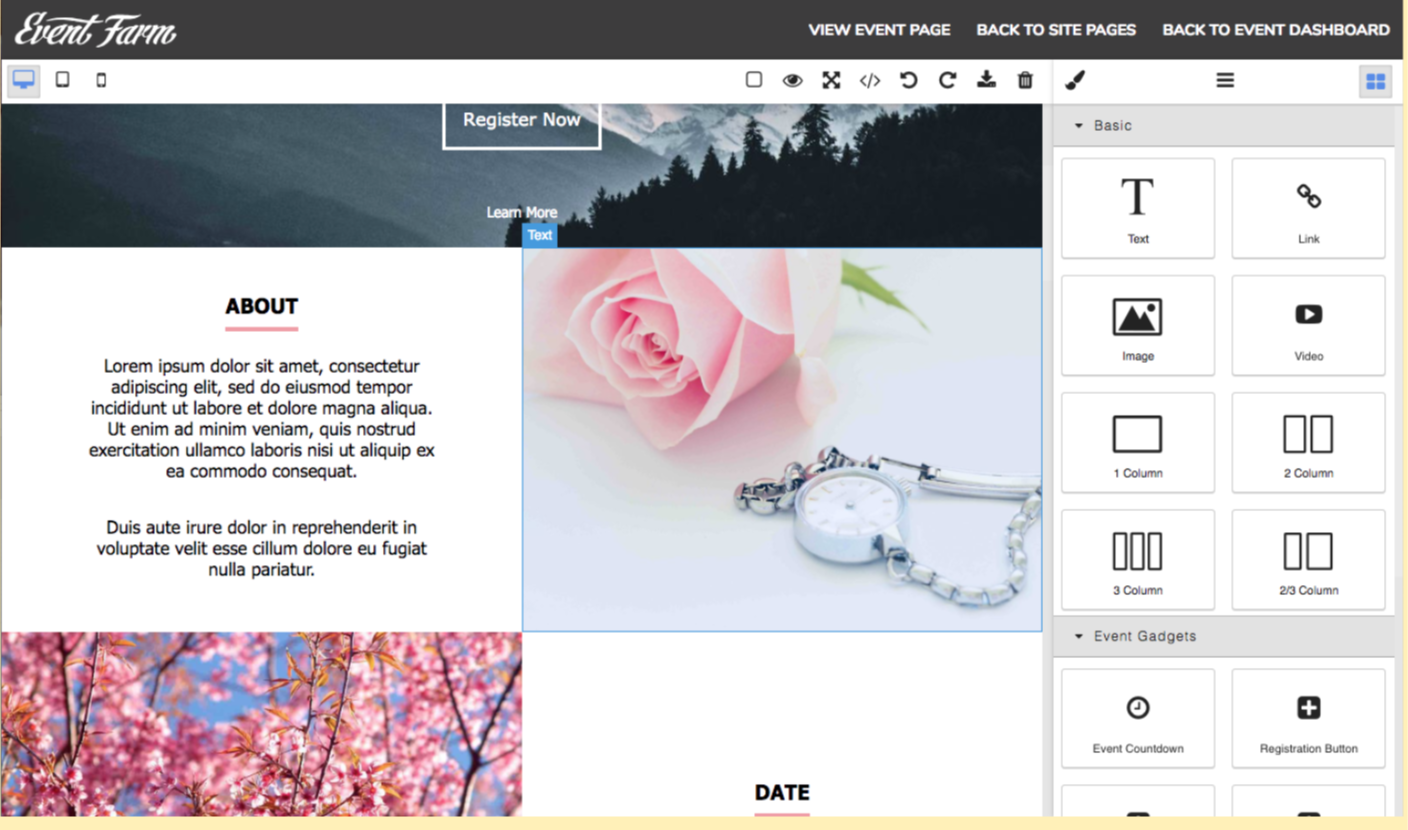This screenshot has height=830, width=1408.
Task: Select the Video block
Action: click(1308, 325)
